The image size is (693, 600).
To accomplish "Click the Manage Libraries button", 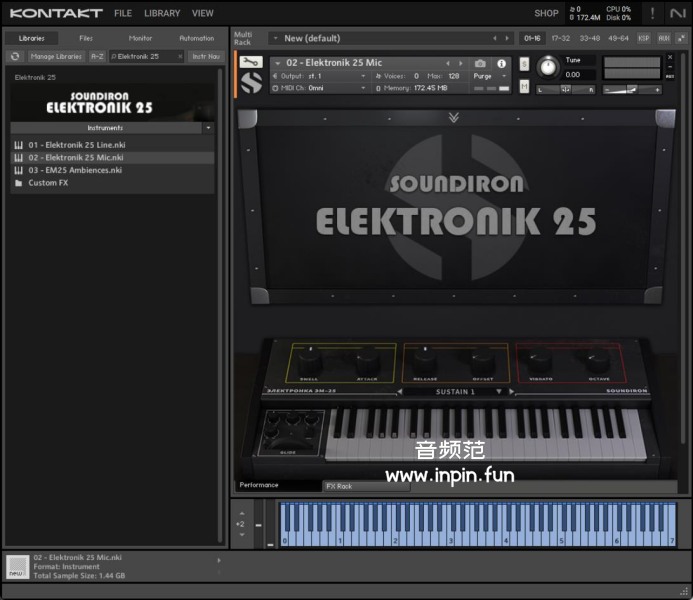I will click(x=56, y=57).
